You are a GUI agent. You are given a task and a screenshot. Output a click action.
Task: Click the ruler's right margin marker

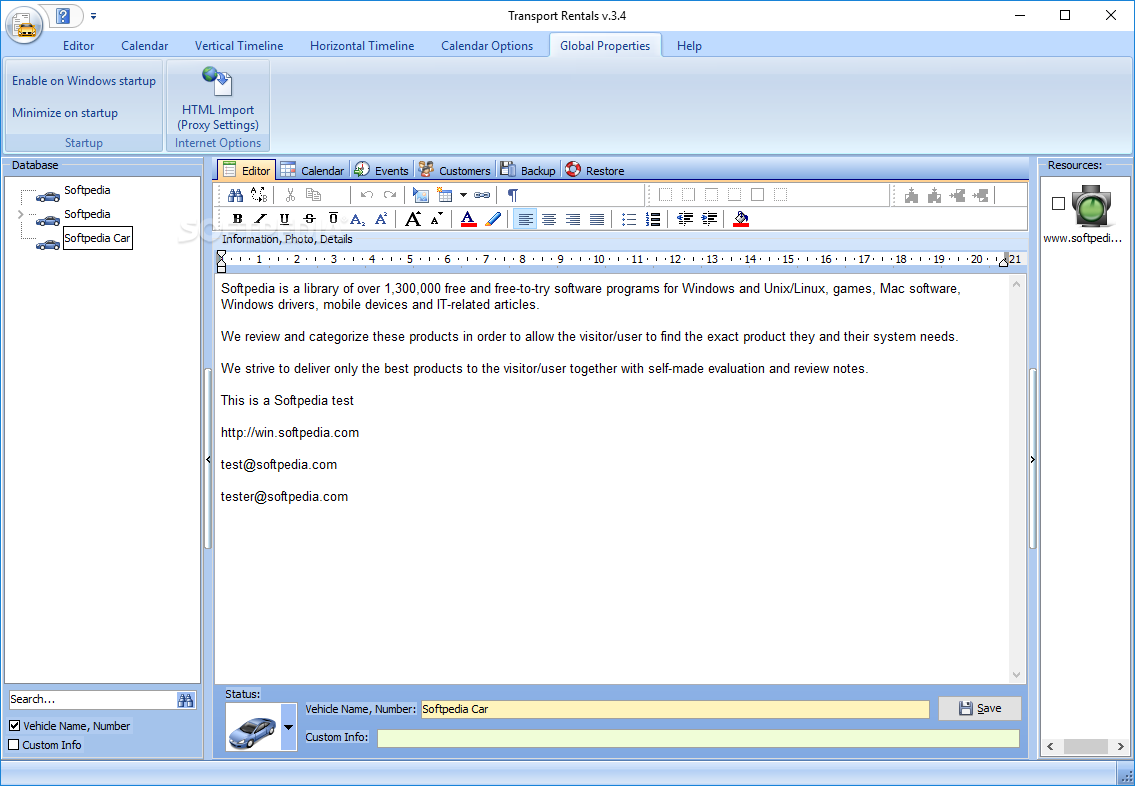(1003, 261)
